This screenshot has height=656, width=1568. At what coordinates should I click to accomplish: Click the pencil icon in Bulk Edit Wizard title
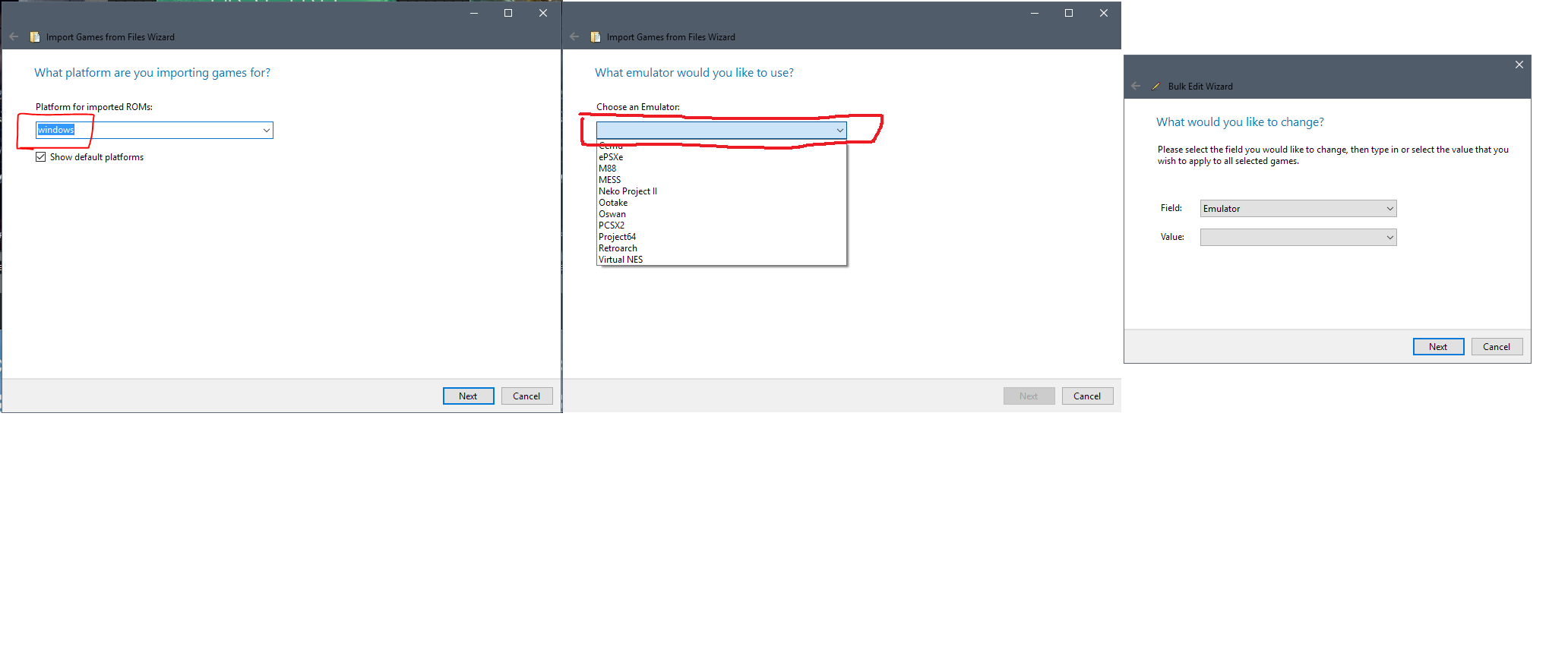click(x=1156, y=86)
